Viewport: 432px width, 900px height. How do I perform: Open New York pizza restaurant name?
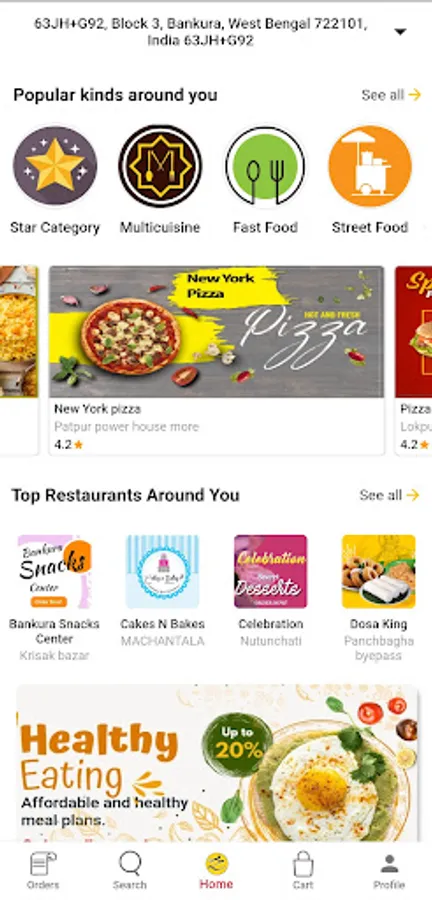point(98,409)
